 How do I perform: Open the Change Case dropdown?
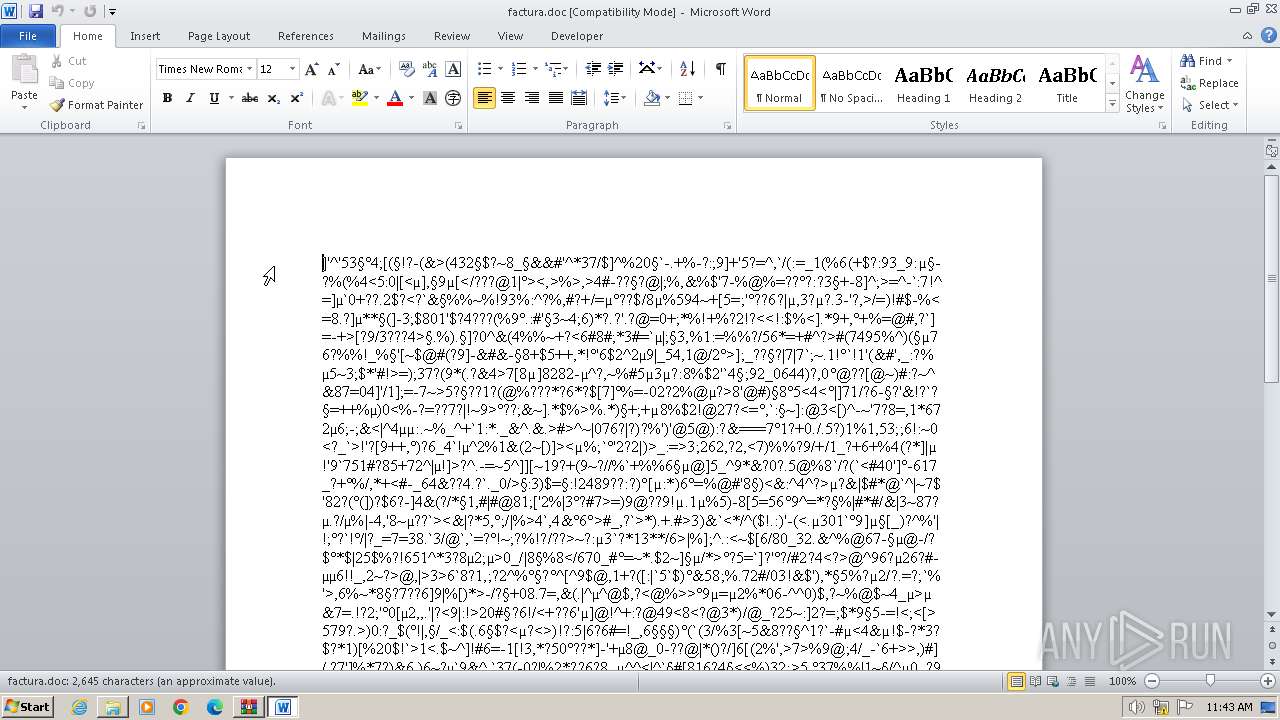(x=369, y=69)
